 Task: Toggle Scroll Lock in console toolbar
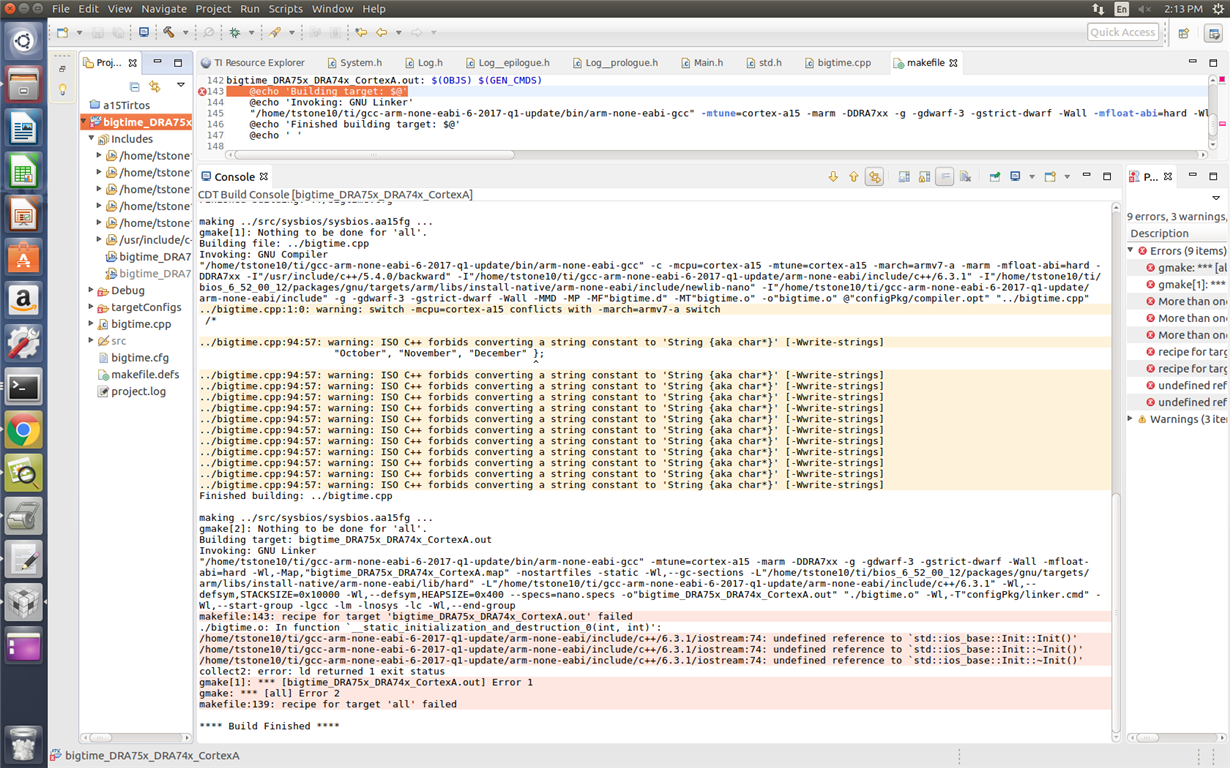click(x=925, y=177)
